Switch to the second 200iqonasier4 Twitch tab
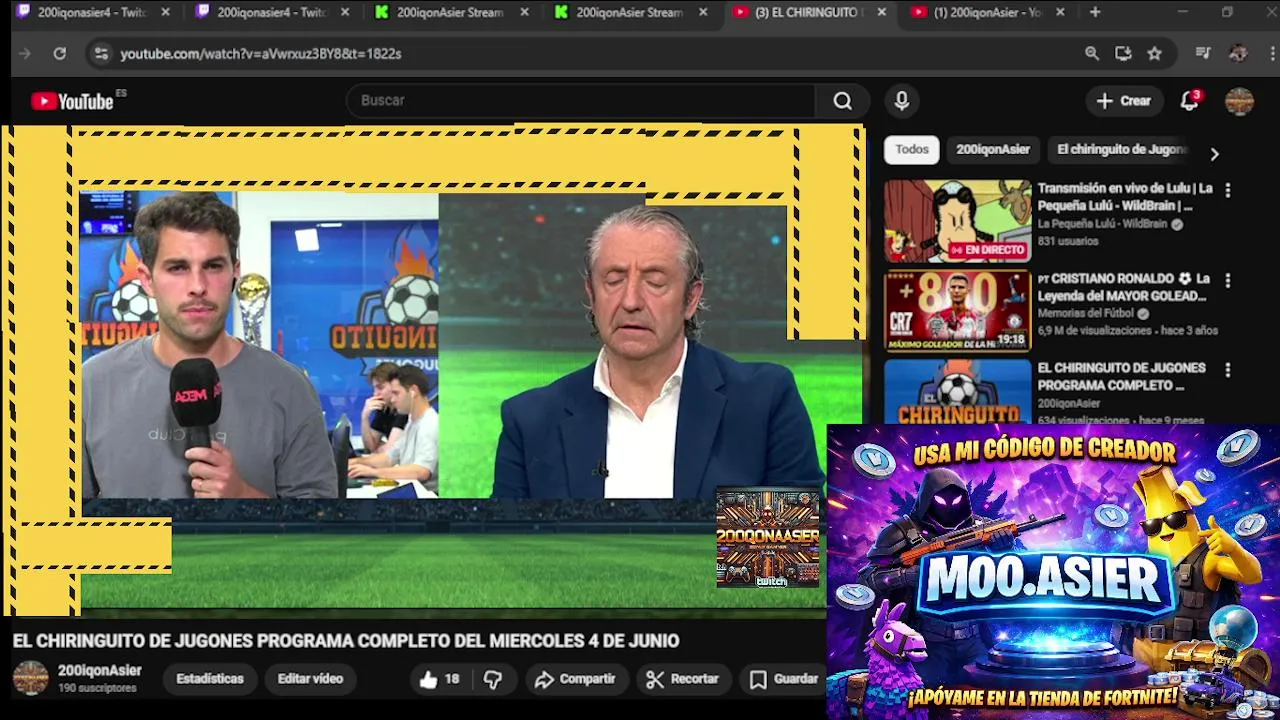The width and height of the screenshot is (1280, 720). [262, 13]
